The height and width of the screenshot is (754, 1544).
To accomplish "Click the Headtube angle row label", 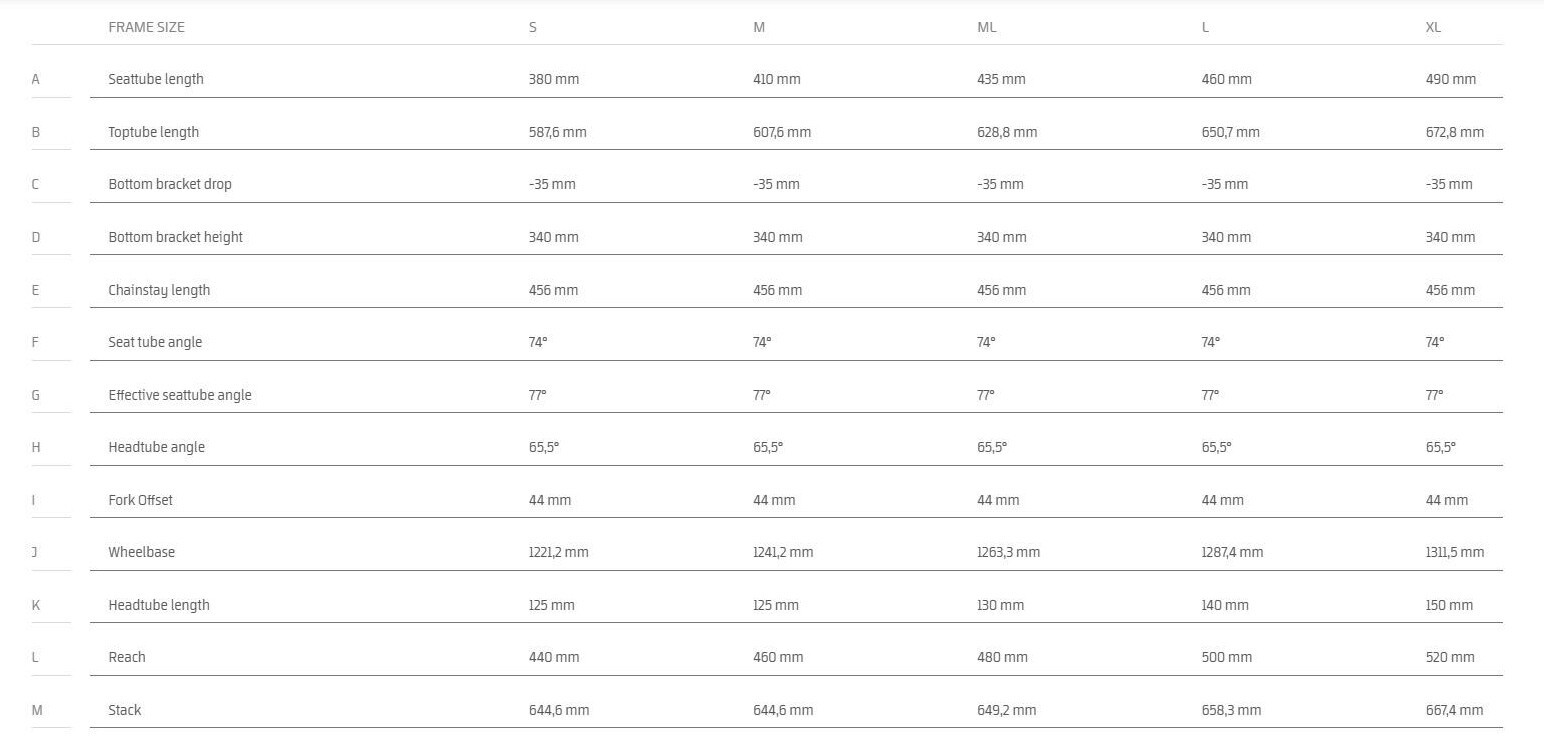I will click(156, 447).
